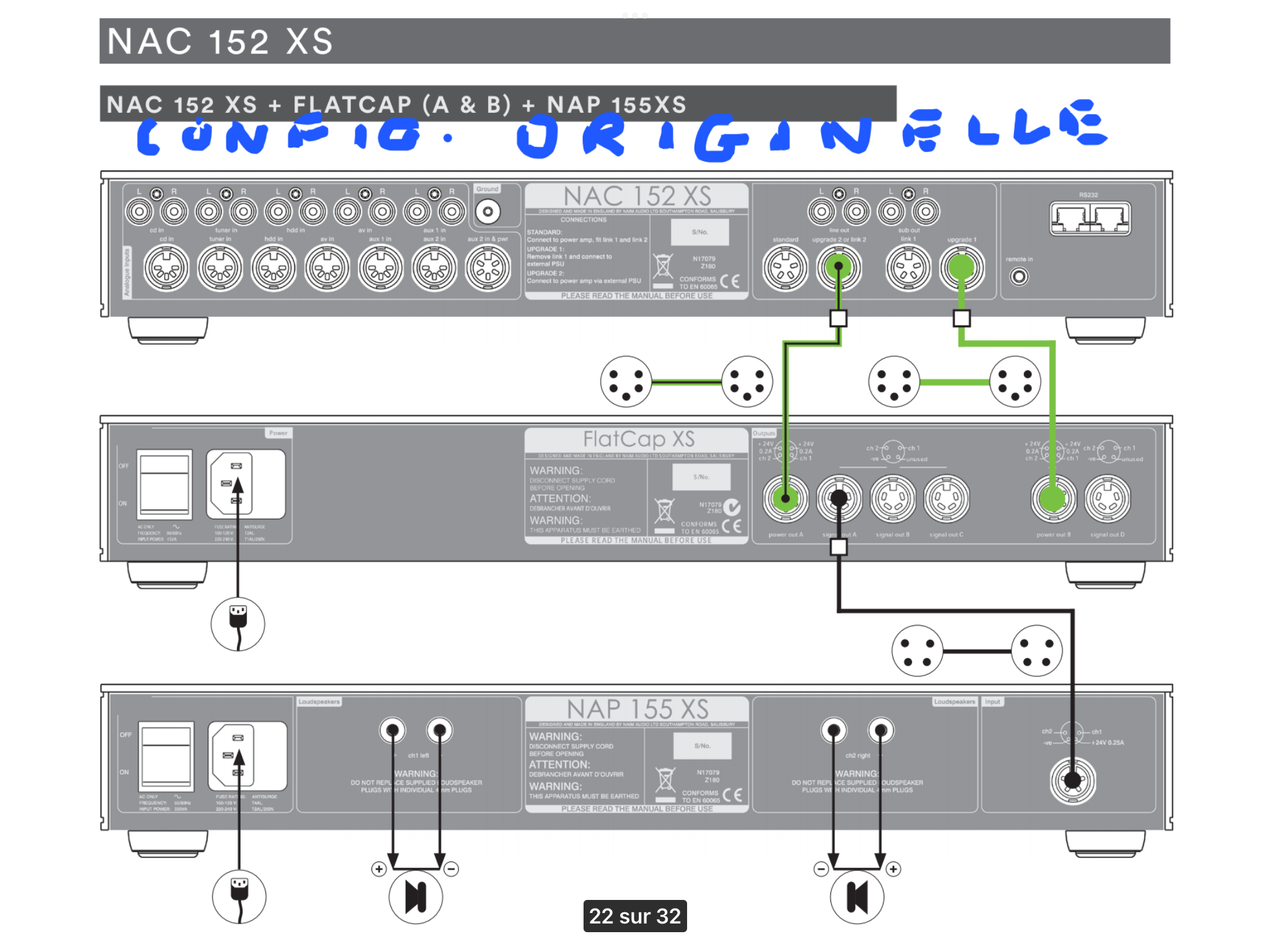Click the remote in jack socket

tap(1019, 276)
